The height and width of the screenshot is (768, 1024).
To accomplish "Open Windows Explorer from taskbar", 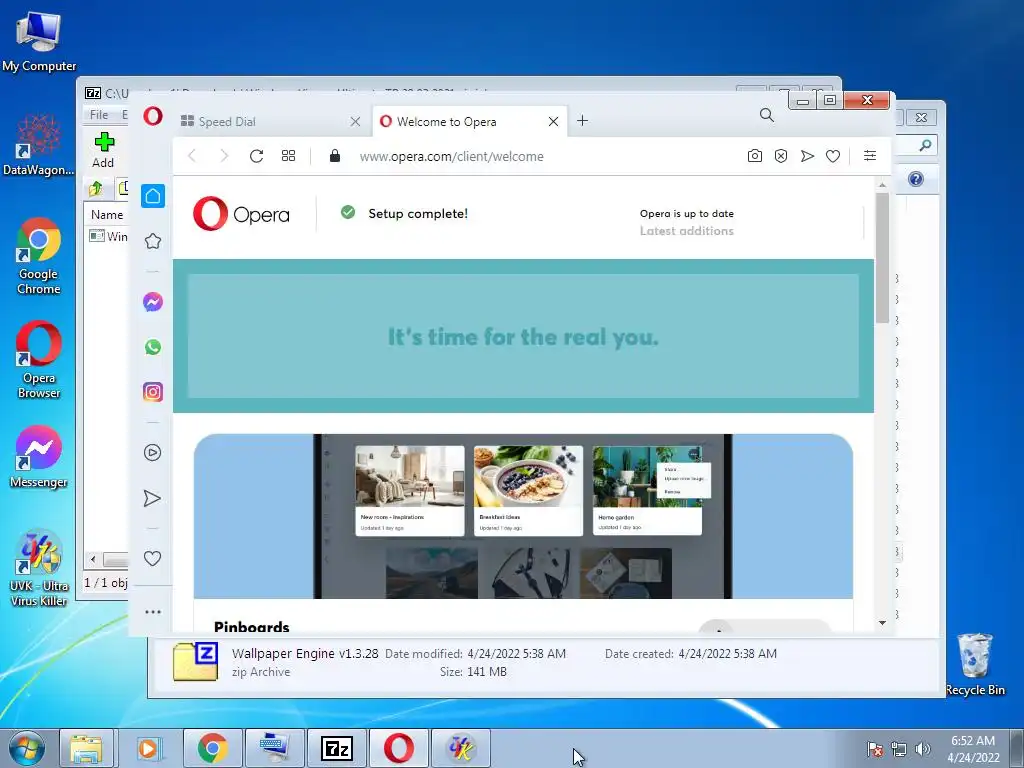I will tap(87, 748).
